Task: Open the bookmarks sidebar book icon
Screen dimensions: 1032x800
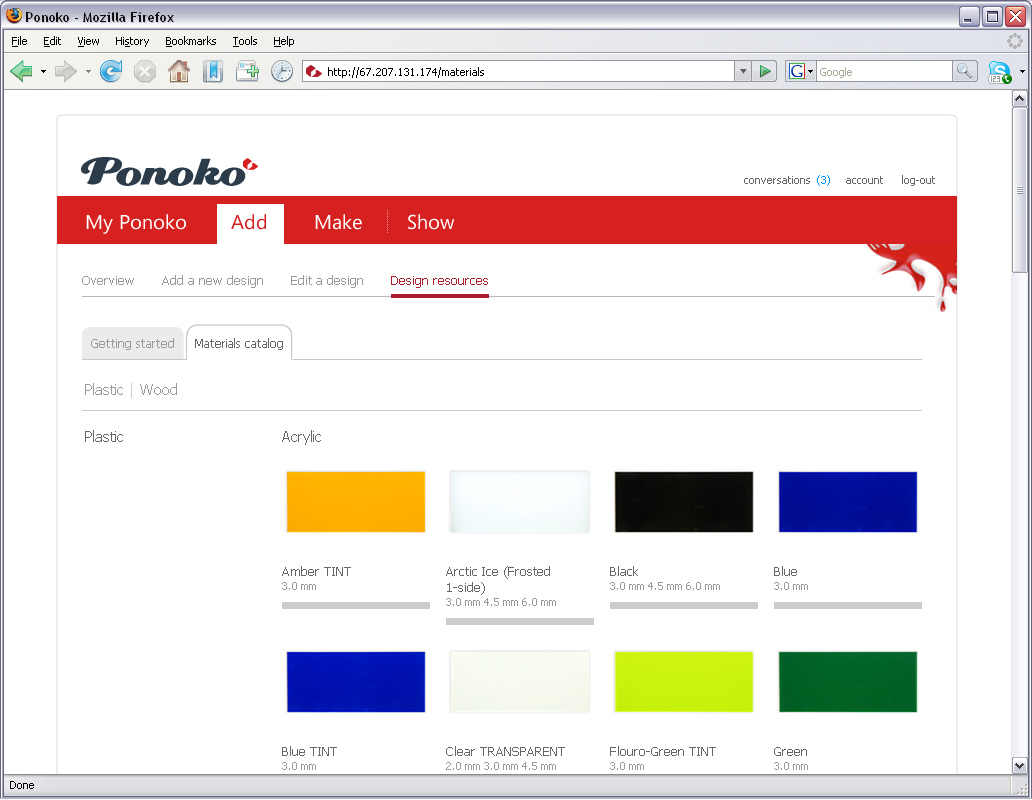Action: pos(212,71)
